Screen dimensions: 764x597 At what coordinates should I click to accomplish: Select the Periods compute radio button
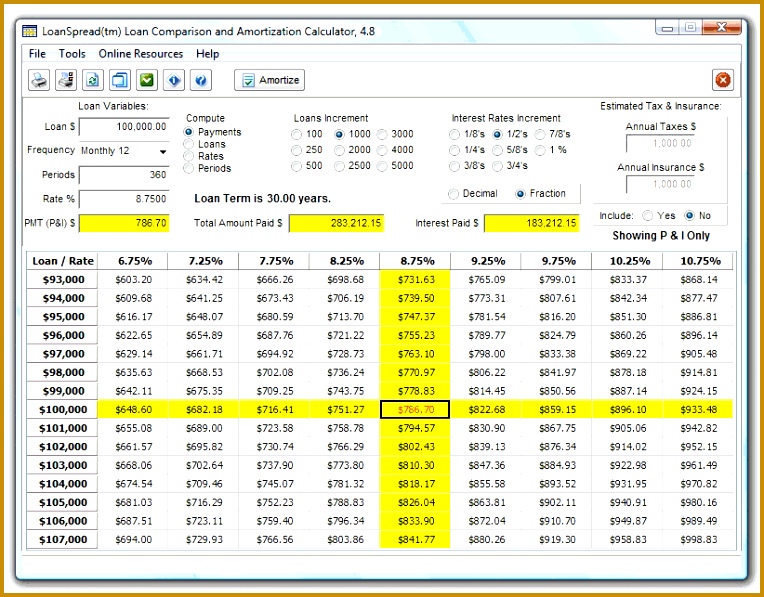(189, 169)
